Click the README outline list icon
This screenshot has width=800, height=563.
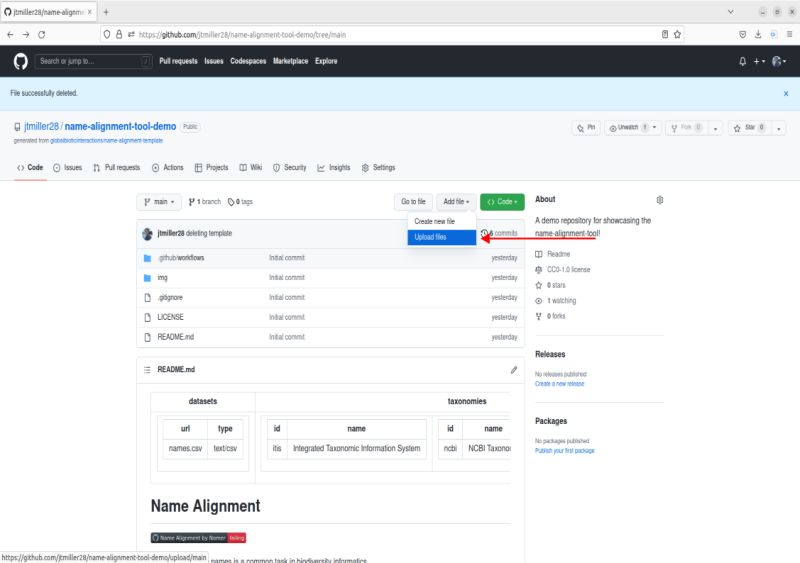click(147, 370)
